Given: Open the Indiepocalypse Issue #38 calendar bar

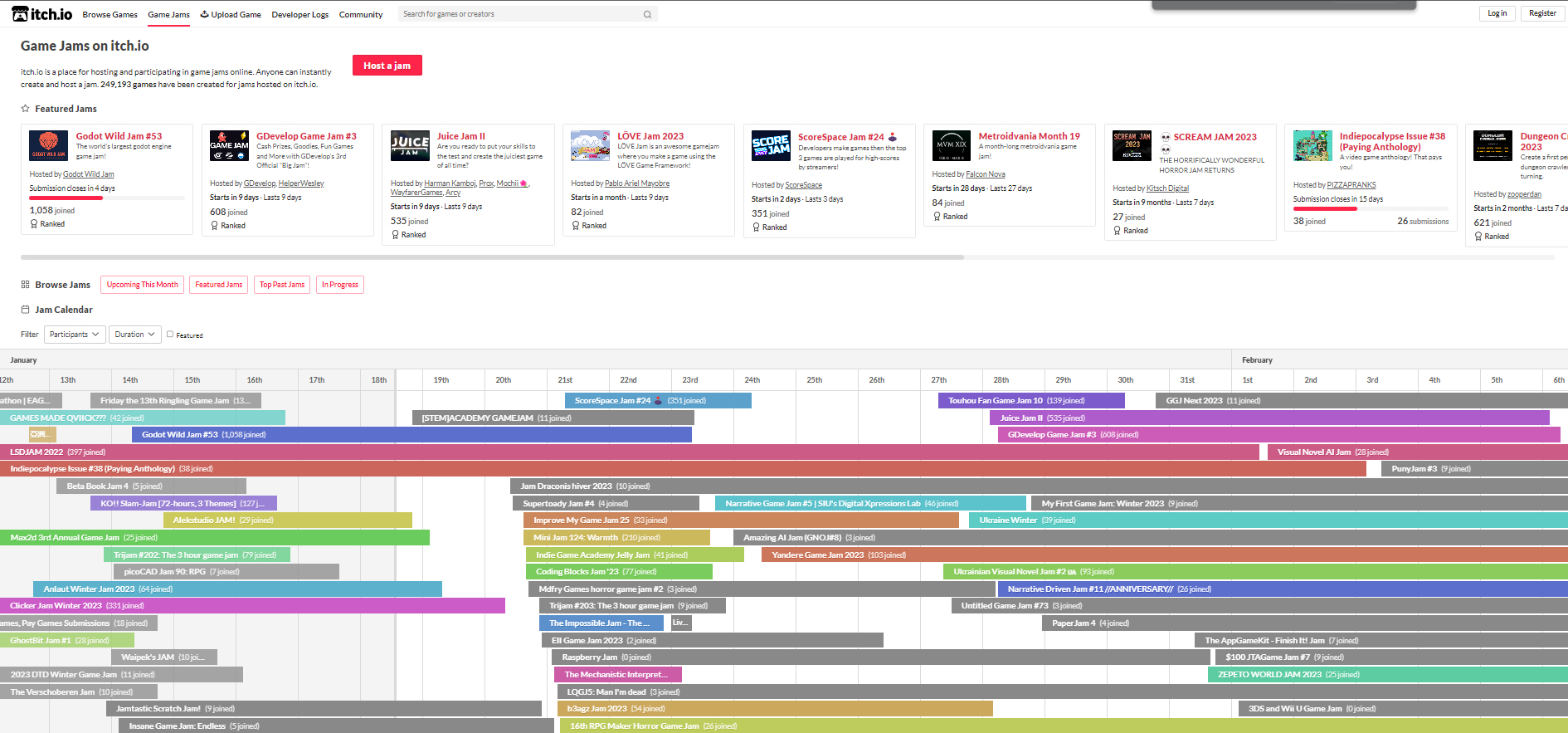Looking at the screenshot, I should (x=683, y=469).
